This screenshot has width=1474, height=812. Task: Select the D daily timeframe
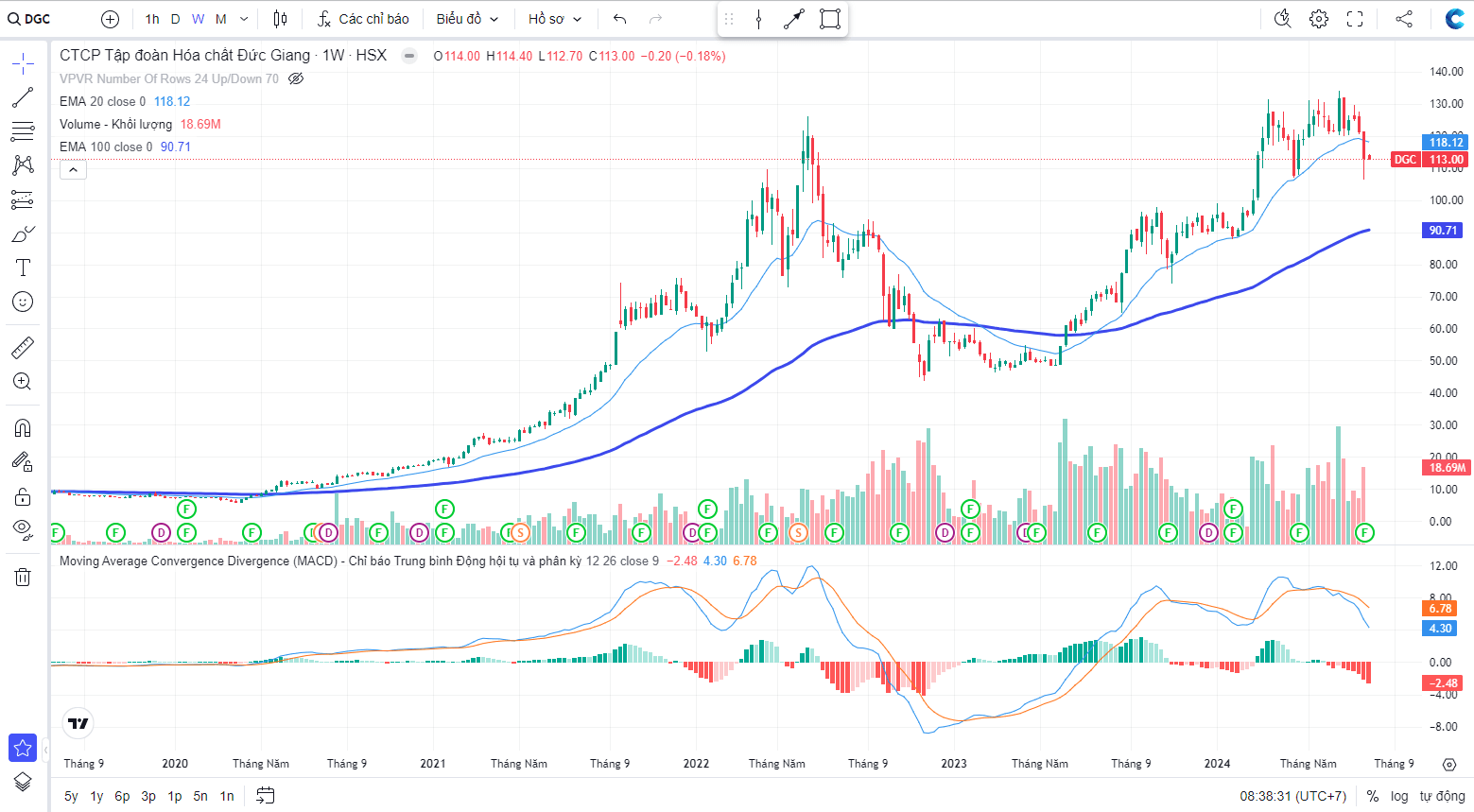click(175, 19)
